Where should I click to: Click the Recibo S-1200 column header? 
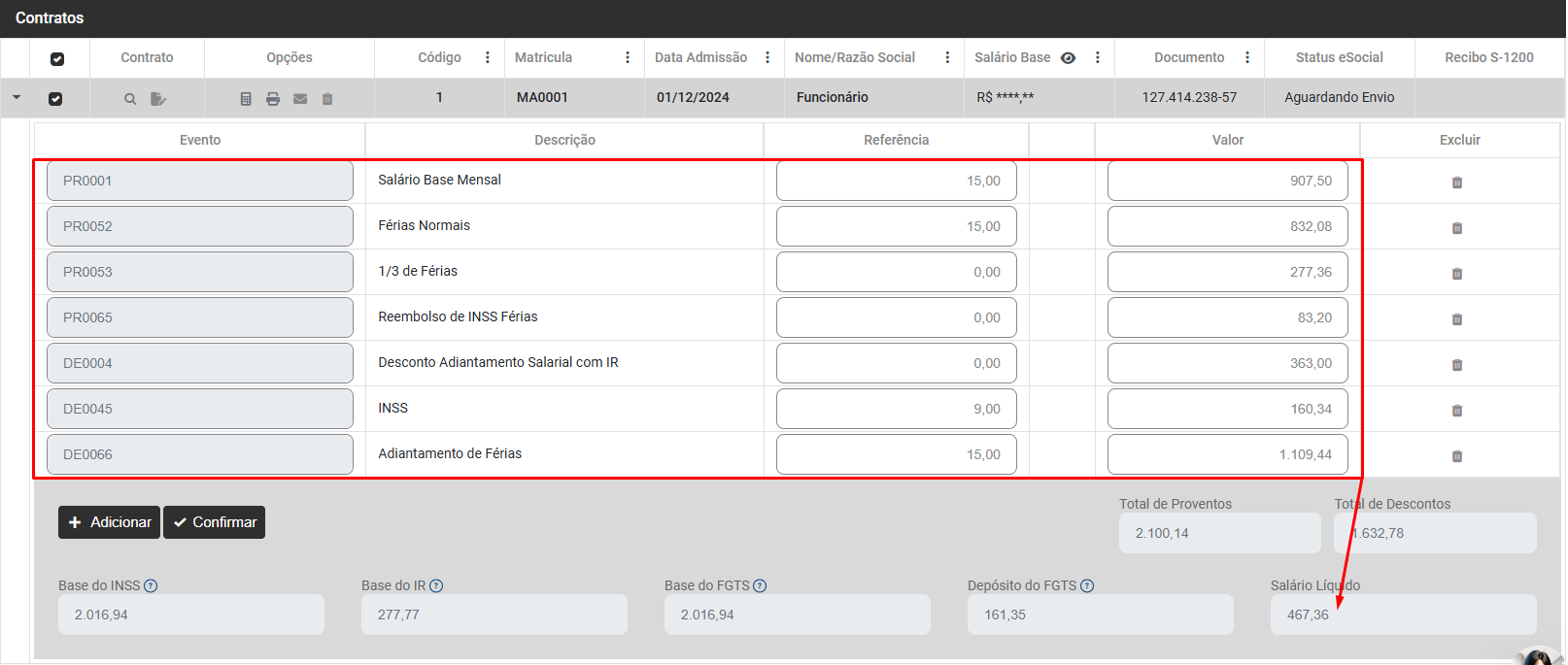1488,57
